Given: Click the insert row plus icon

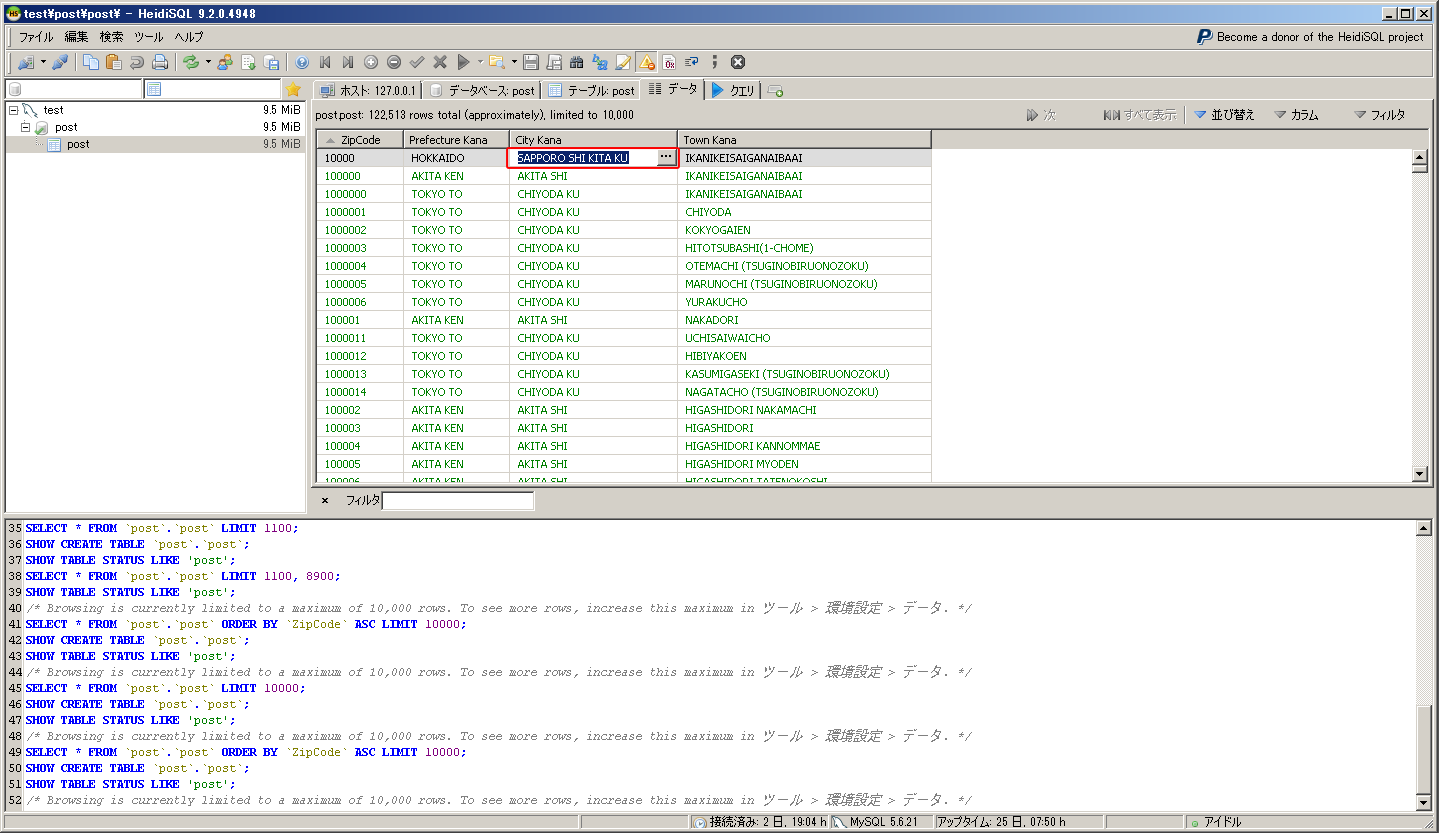Looking at the screenshot, I should click(x=371, y=62).
